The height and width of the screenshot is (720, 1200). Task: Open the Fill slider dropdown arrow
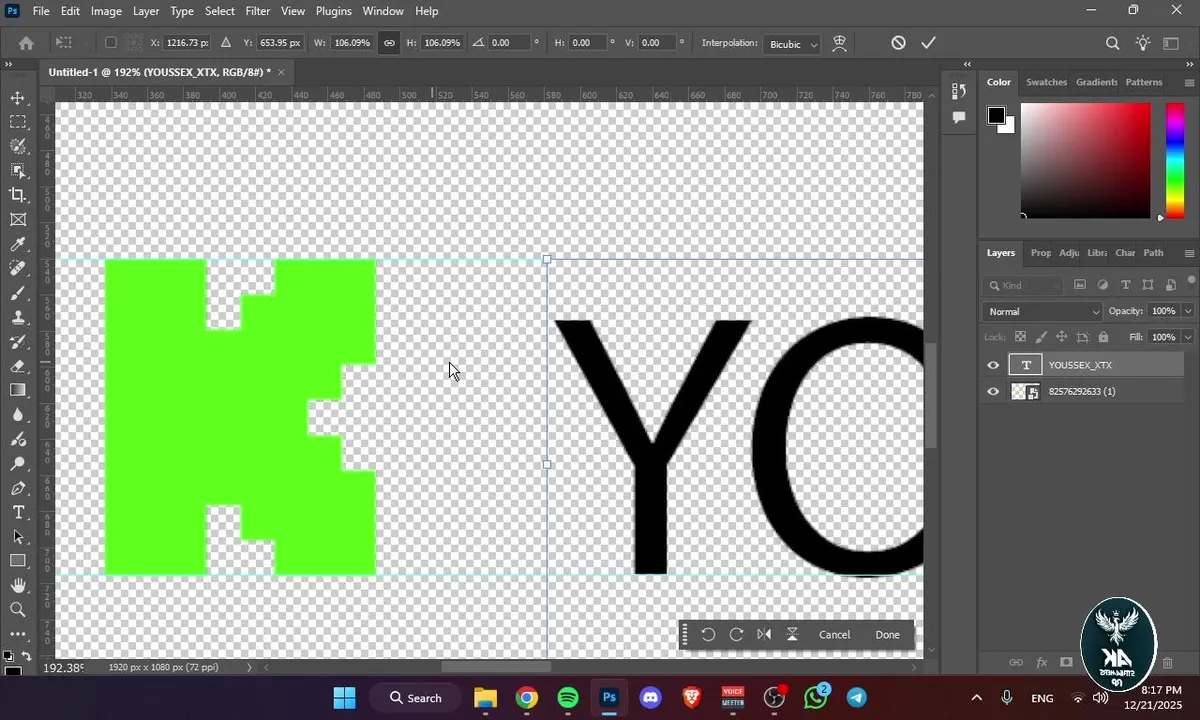[1187, 338]
